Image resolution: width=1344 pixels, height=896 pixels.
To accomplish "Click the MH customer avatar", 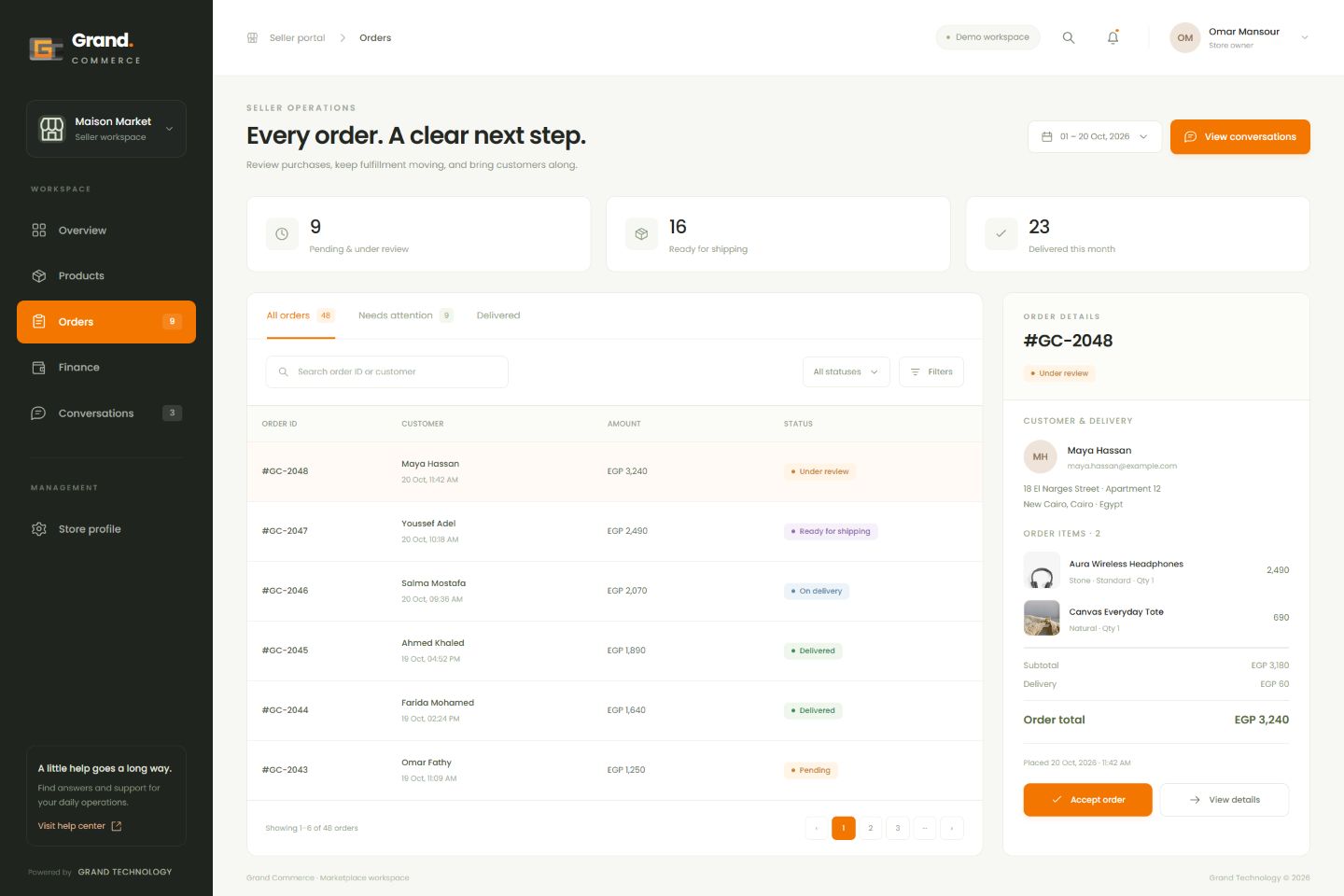I will click(x=1040, y=457).
